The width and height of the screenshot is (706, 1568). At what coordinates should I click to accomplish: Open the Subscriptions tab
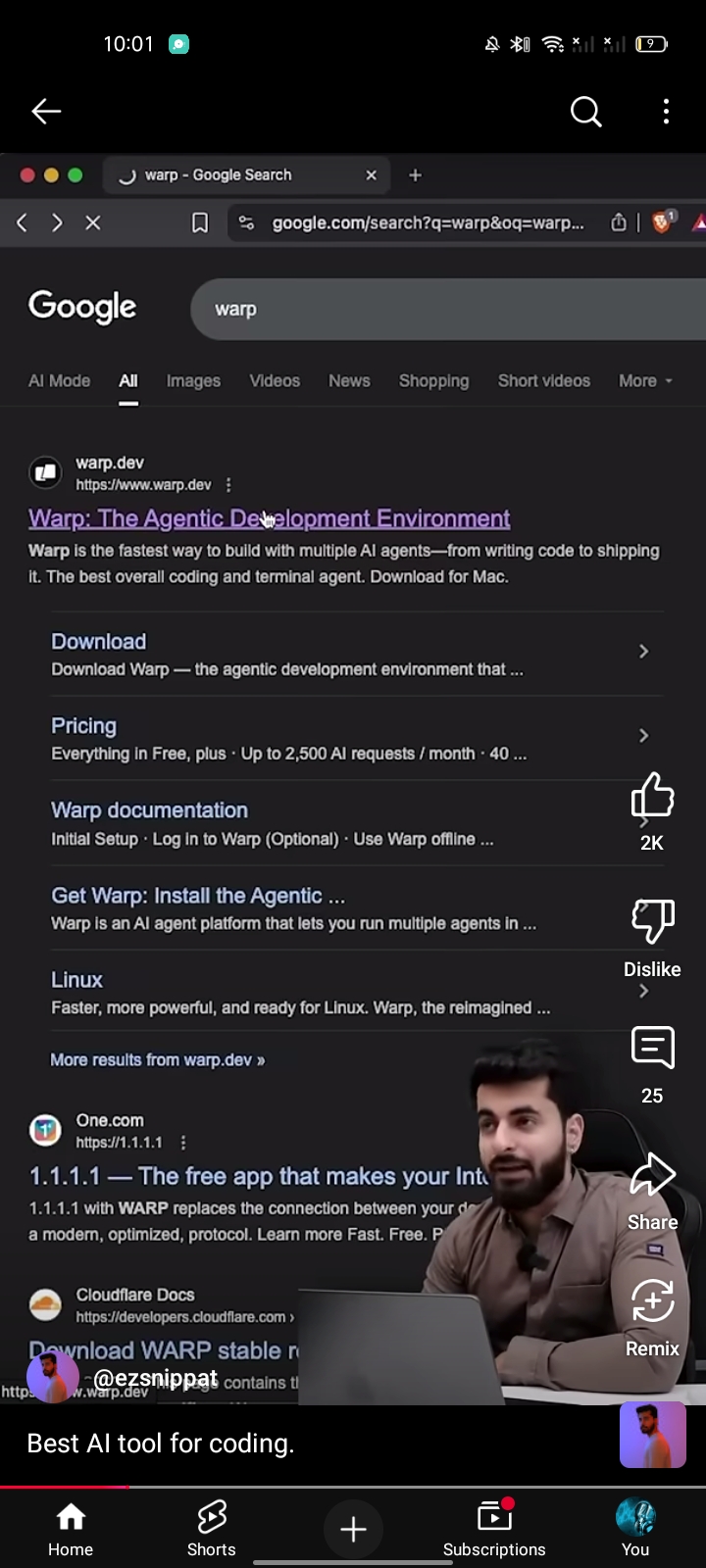click(x=494, y=1529)
